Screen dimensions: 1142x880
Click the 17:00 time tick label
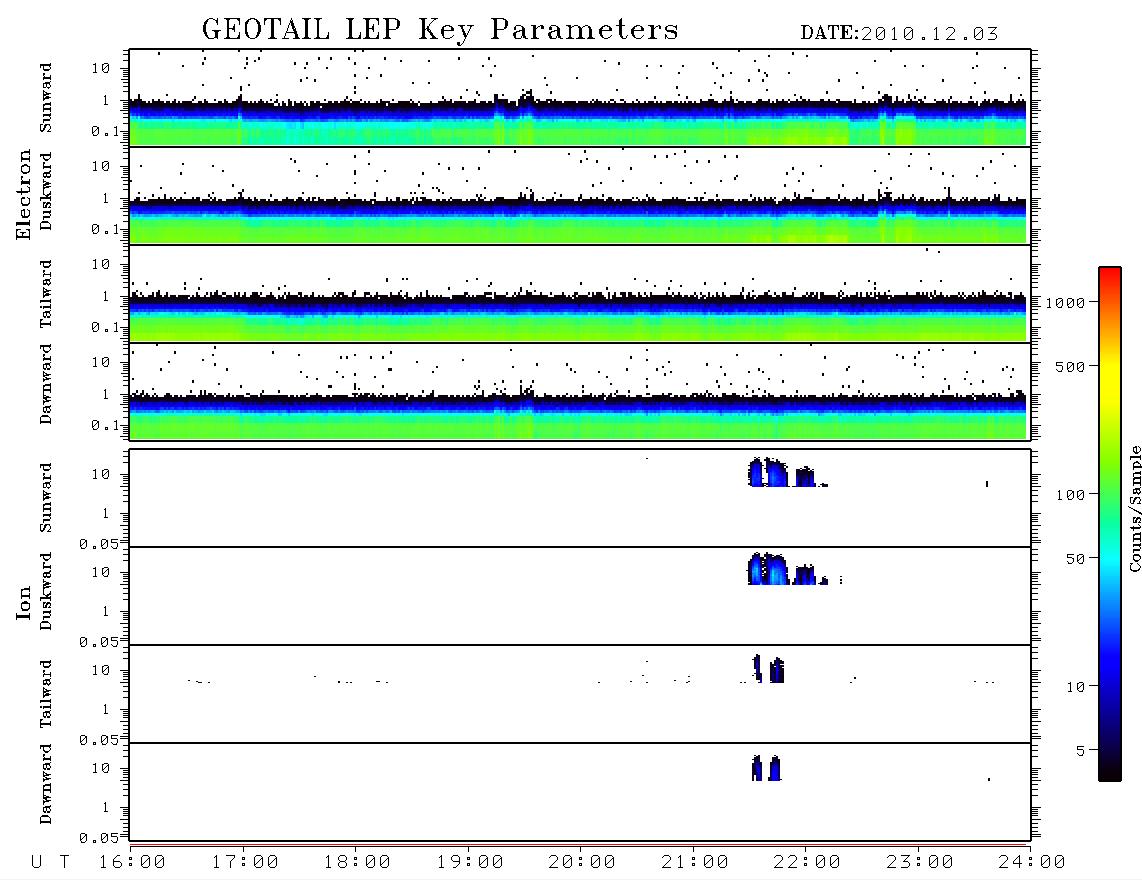[x=245, y=862]
